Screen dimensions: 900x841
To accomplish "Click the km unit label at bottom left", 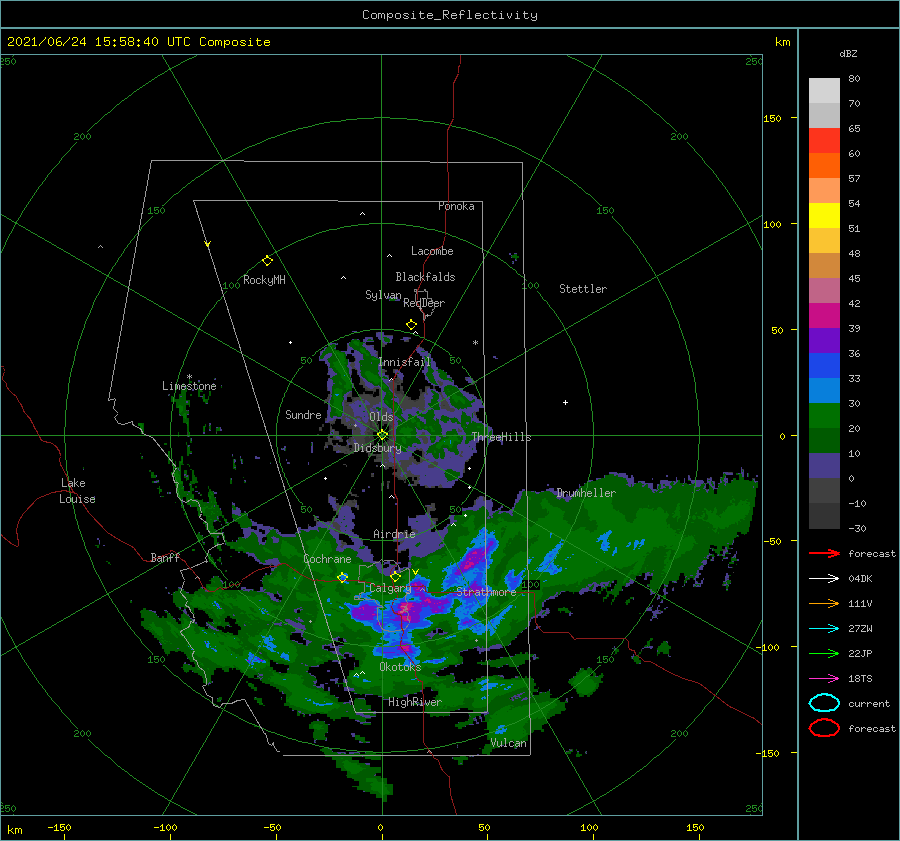I will (x=14, y=830).
